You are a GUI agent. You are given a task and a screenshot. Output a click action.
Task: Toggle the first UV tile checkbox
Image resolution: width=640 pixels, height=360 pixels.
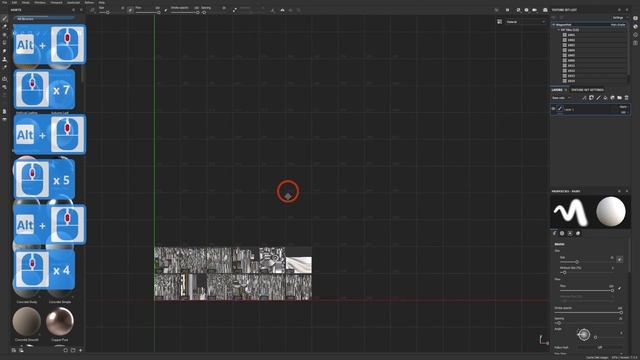pos(564,35)
